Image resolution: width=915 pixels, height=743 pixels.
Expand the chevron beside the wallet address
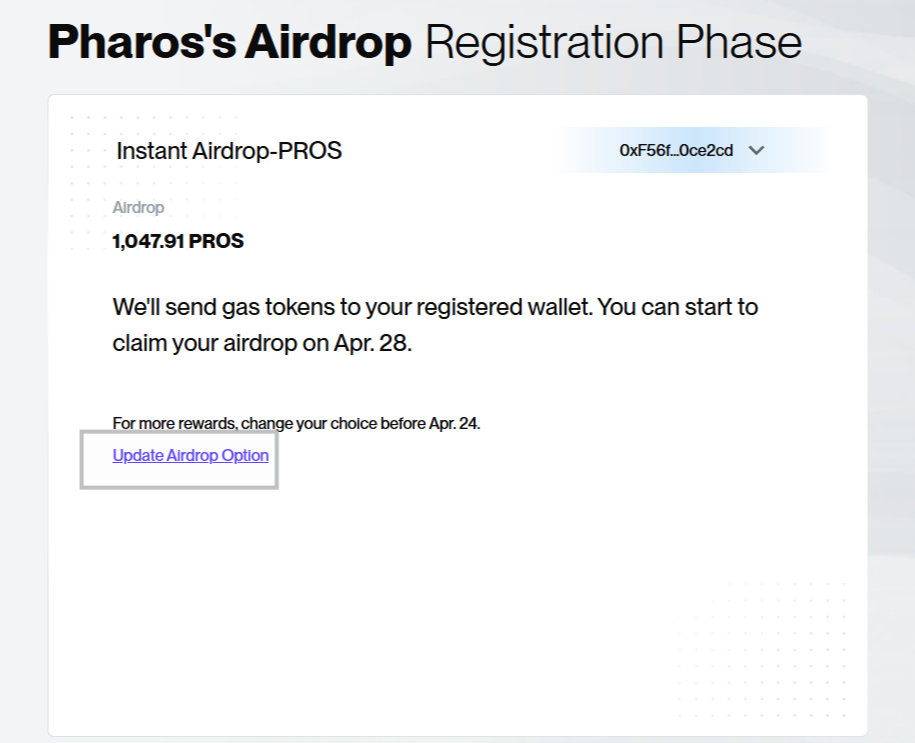pos(756,150)
